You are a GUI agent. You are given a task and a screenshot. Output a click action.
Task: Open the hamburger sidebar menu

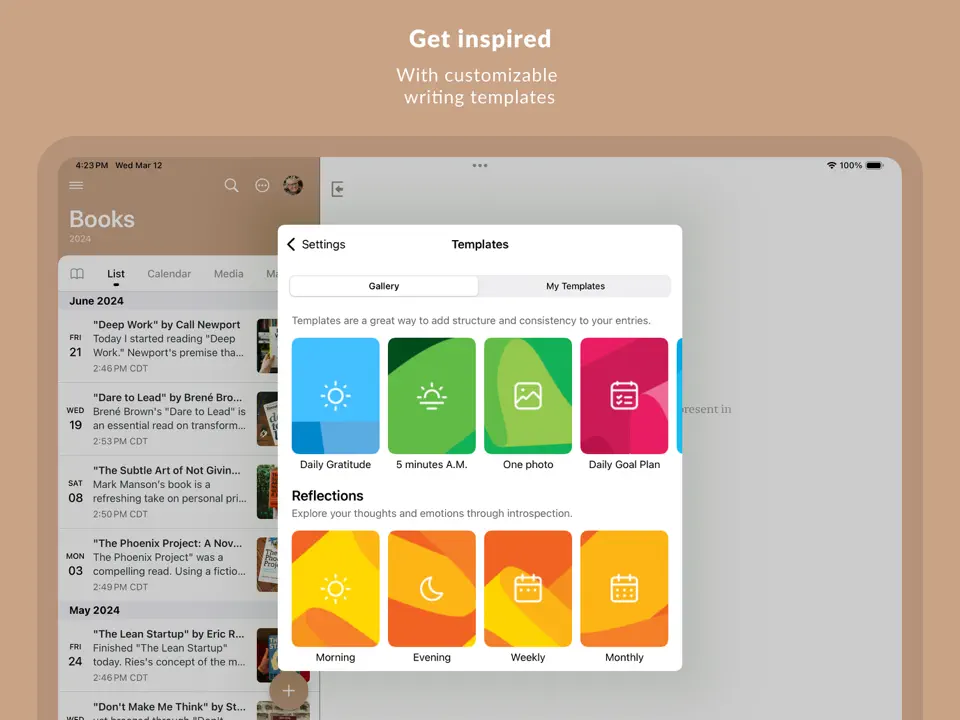pyautogui.click(x=76, y=186)
